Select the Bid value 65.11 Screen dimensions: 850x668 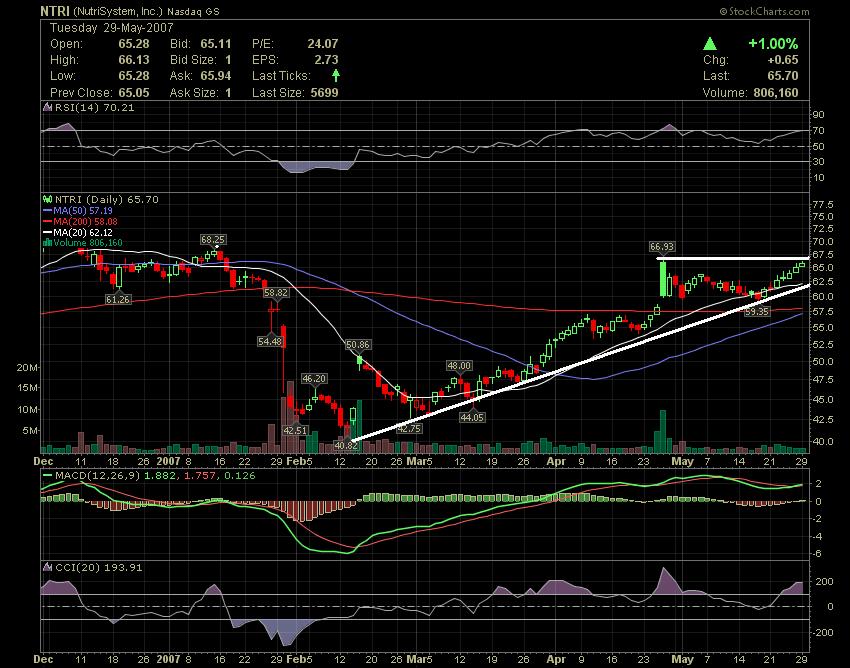click(x=216, y=44)
